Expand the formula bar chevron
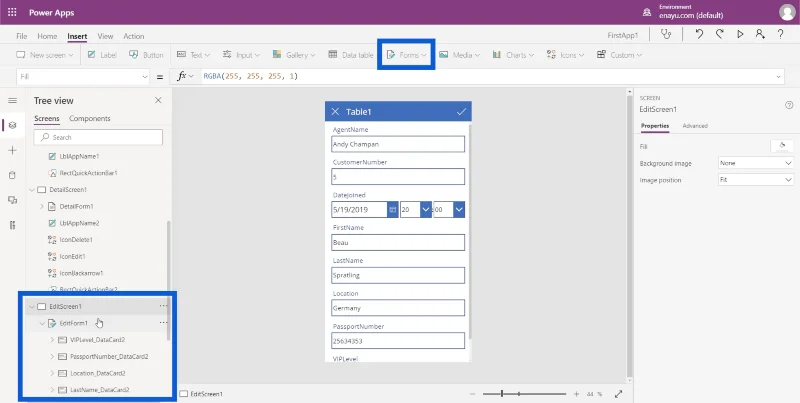This screenshot has width=800, height=403. pos(779,77)
